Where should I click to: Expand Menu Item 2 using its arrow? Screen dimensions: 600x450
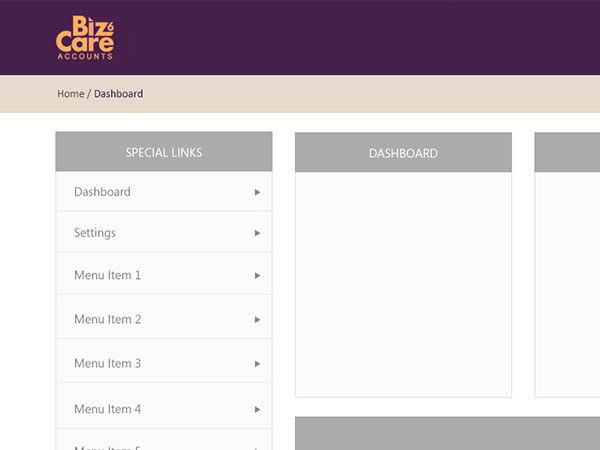pos(257,320)
